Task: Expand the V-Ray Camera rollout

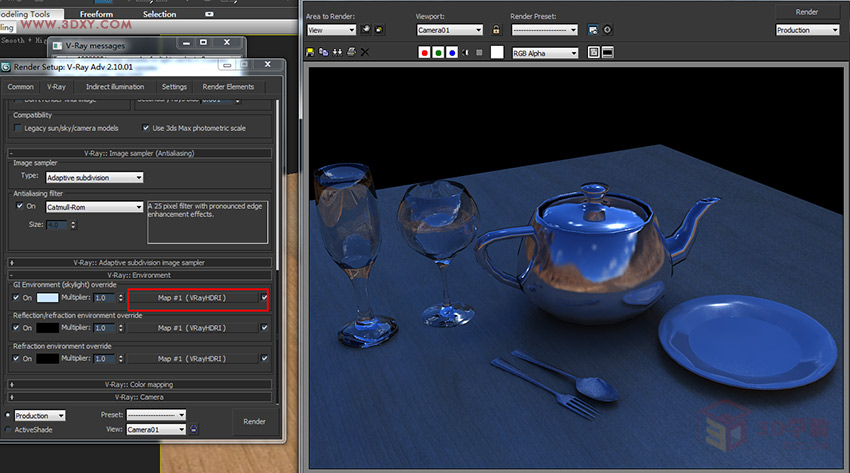Action: [x=139, y=397]
